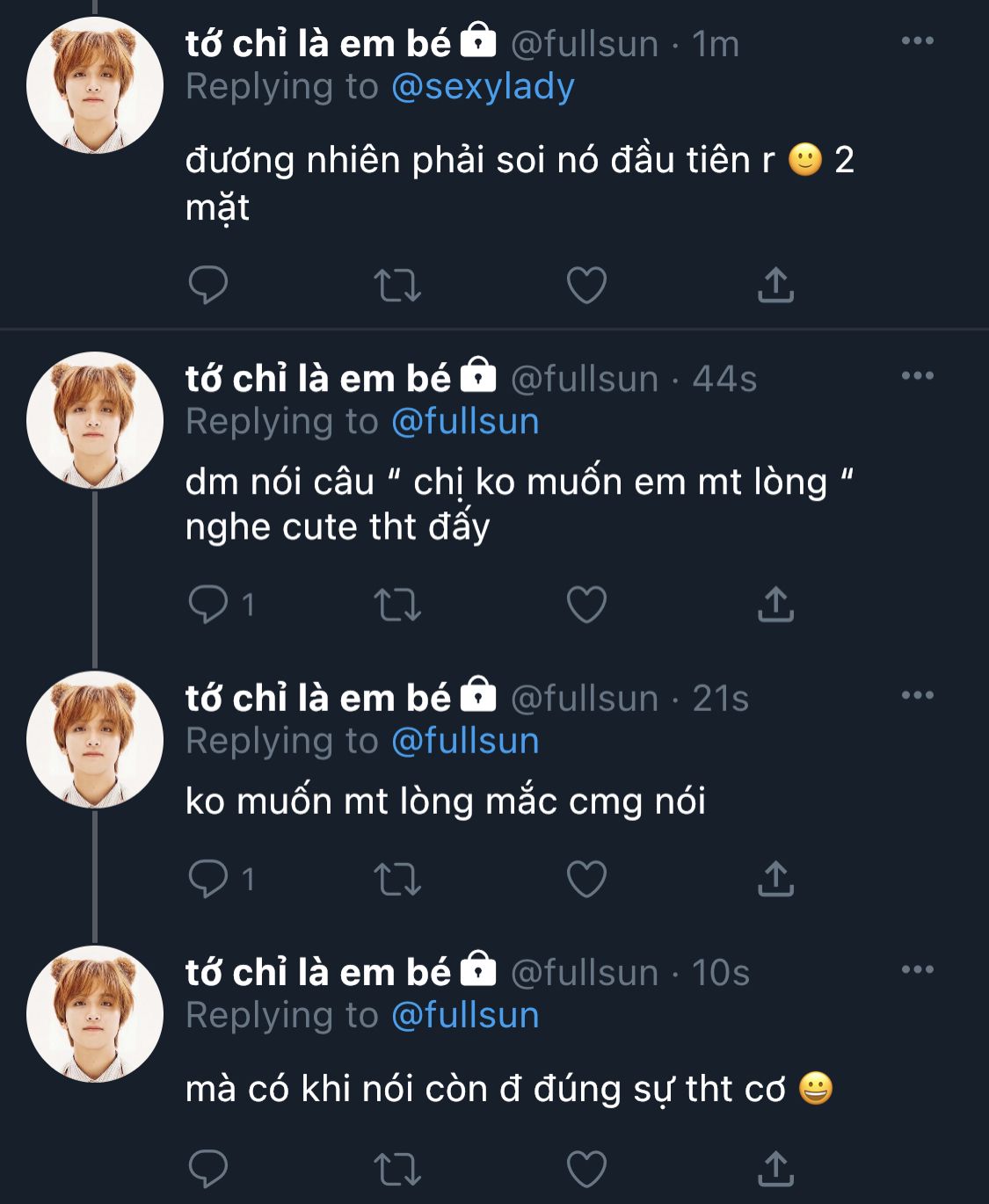Retweet the tweet posted 10s ago
989x1204 pixels.
[x=397, y=1169]
